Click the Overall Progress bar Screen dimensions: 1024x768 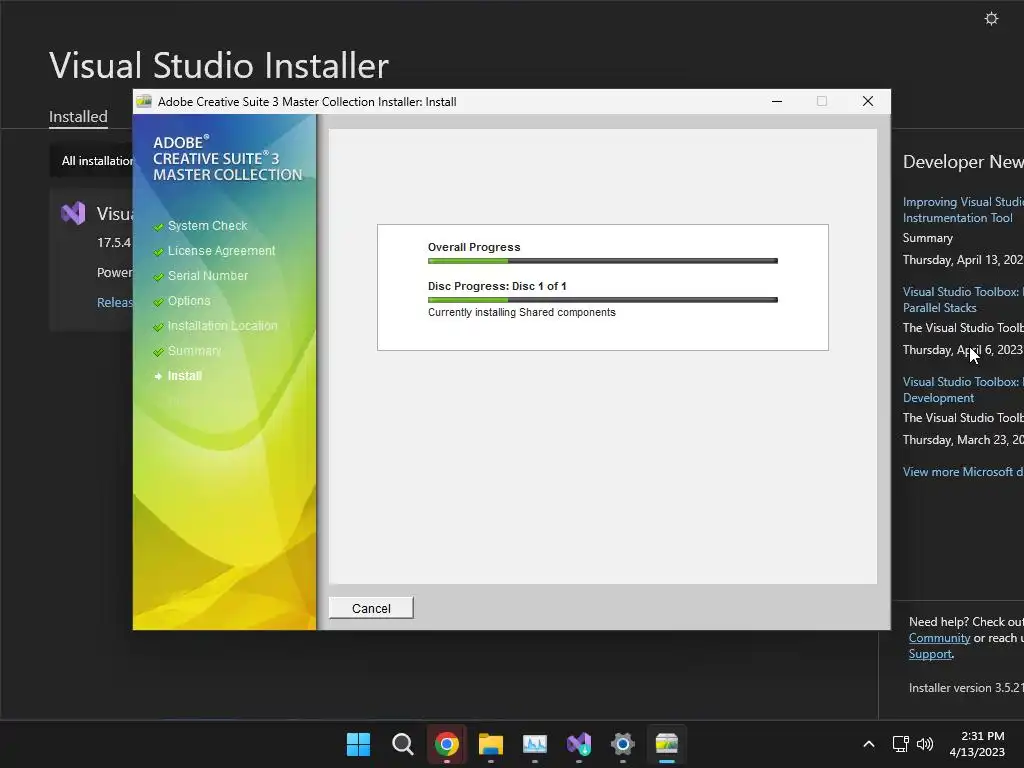click(603, 261)
